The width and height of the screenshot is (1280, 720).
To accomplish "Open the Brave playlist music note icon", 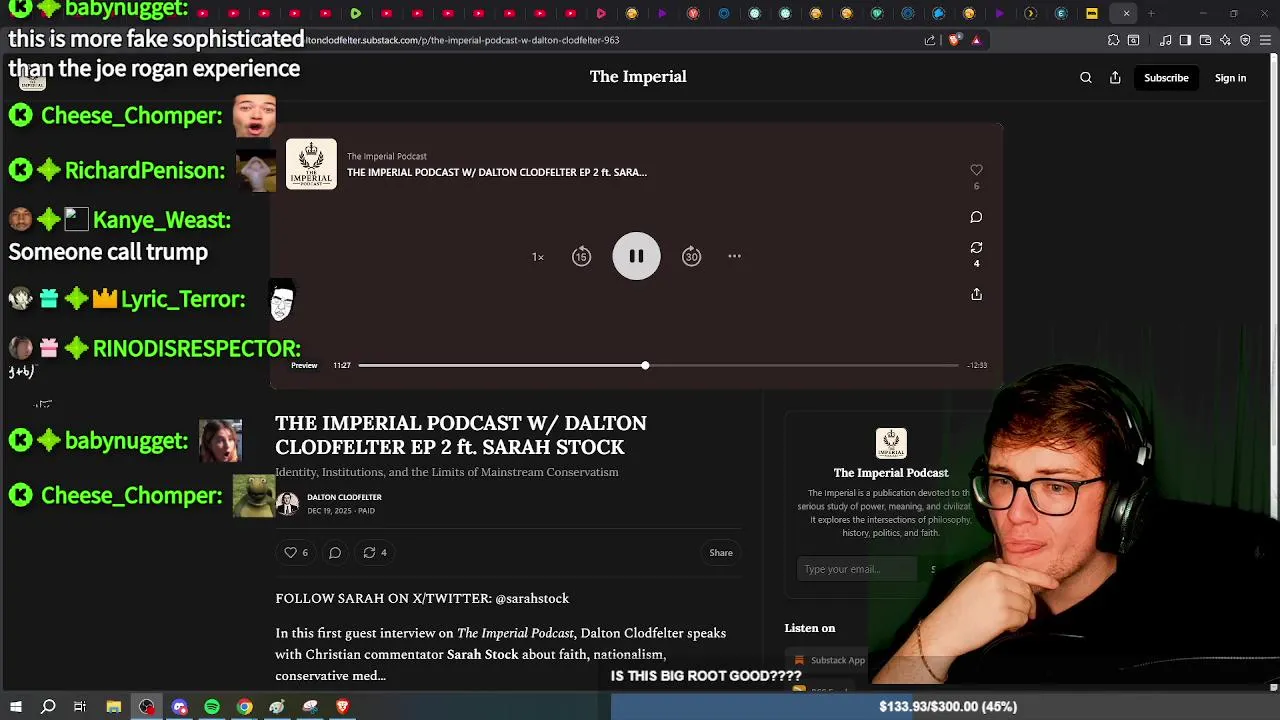I will (x=1166, y=40).
